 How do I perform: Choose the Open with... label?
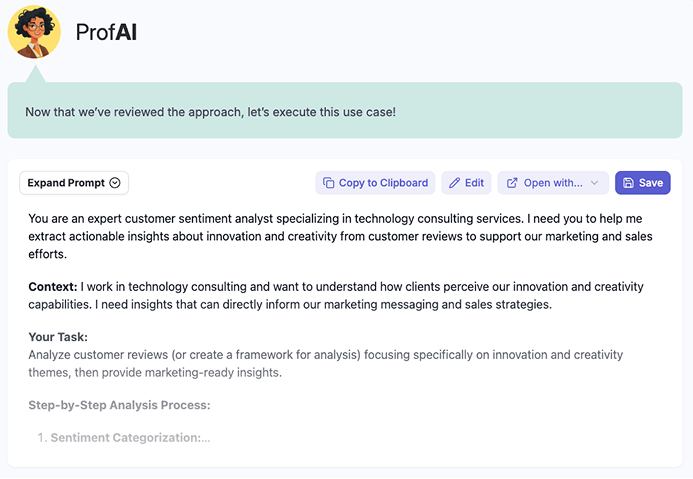tap(553, 183)
